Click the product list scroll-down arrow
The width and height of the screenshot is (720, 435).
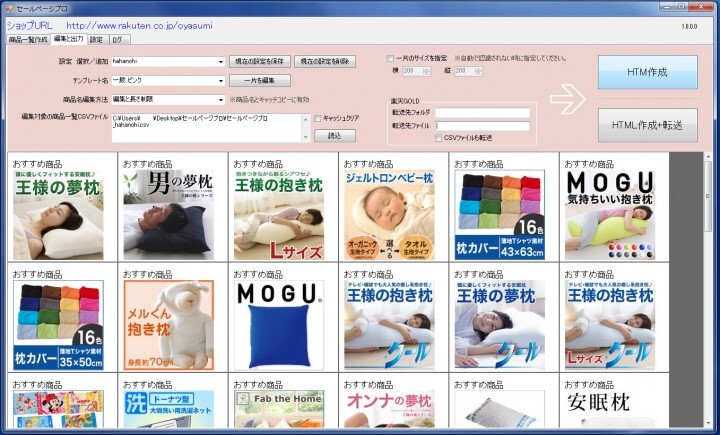pos(709,423)
